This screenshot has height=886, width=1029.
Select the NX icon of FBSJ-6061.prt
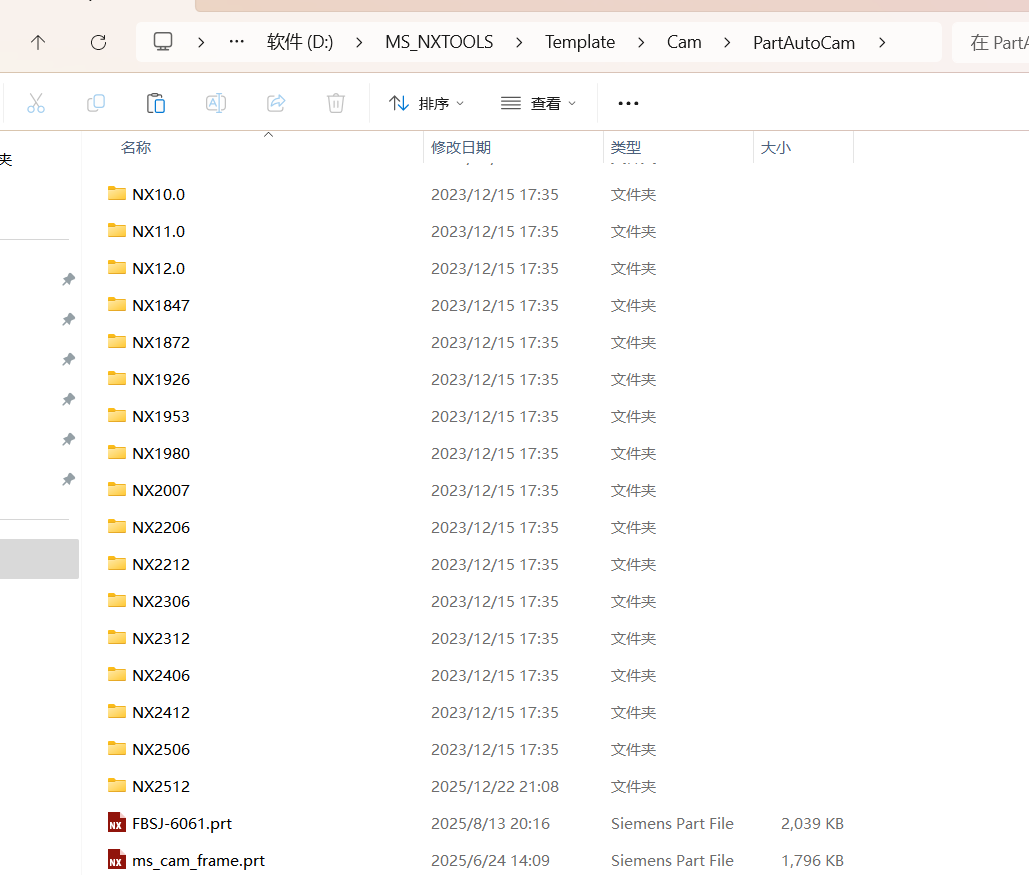point(117,823)
